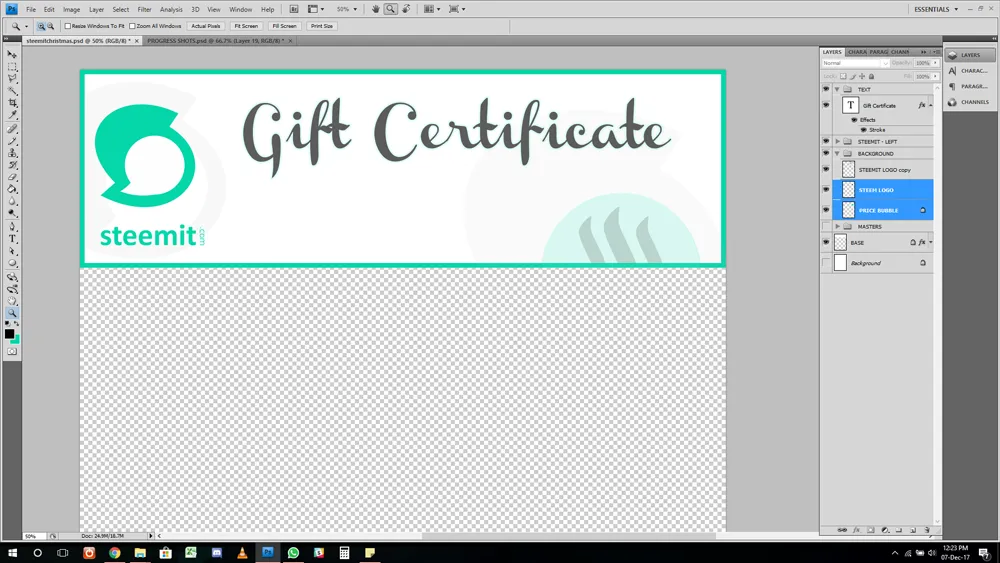Click the foreground color swatch
The width and height of the screenshot is (1000, 563).
pos(10,333)
